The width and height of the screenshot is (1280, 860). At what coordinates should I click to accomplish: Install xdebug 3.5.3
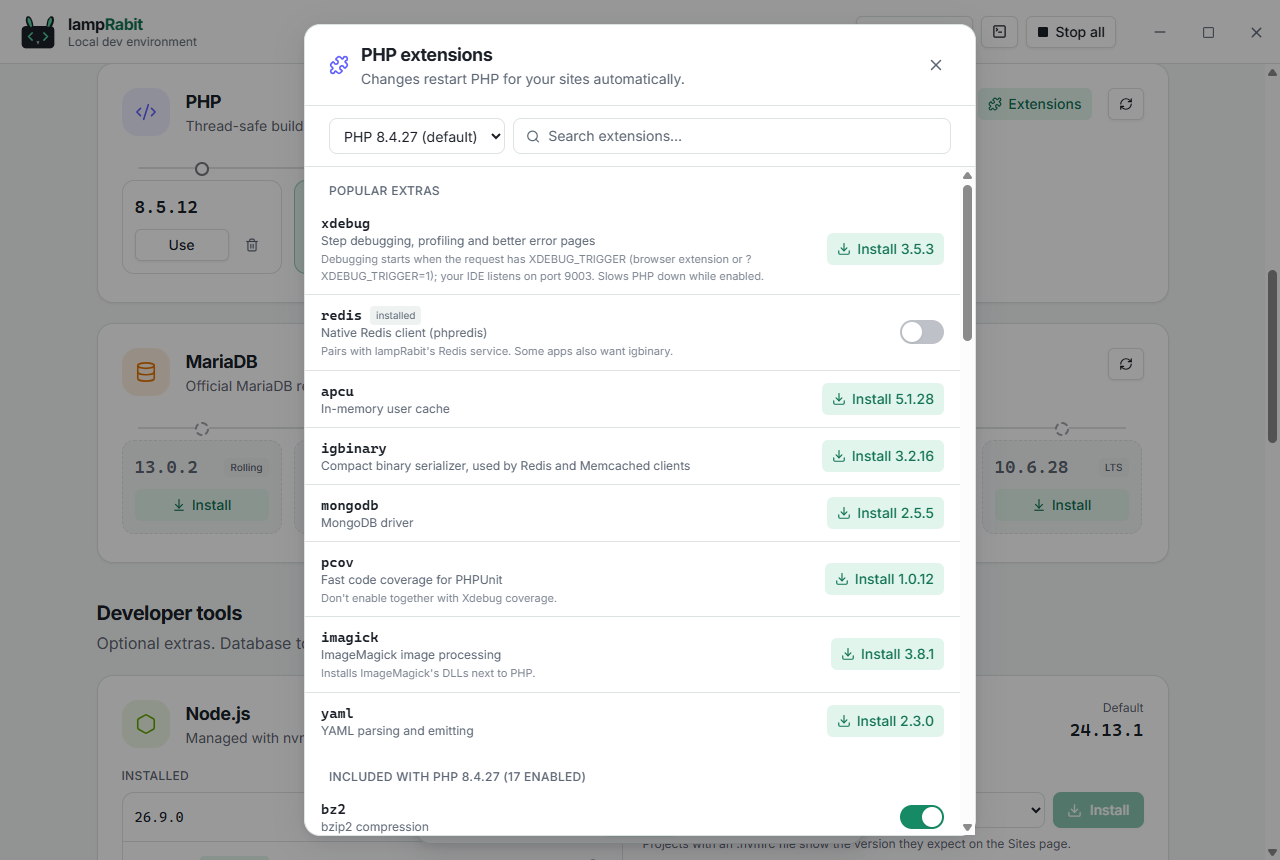[x=885, y=249]
